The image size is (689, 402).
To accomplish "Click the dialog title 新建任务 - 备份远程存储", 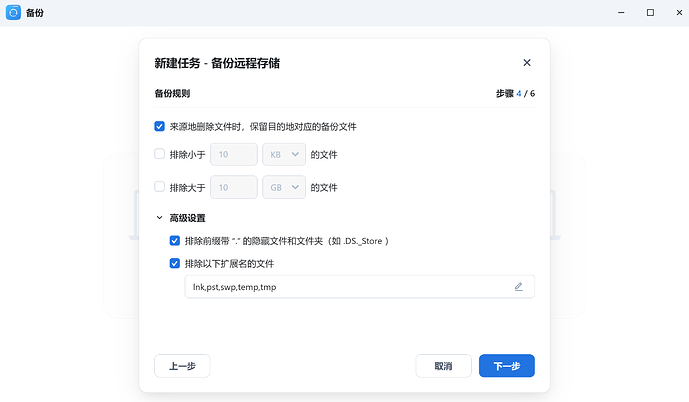I will point(217,63).
